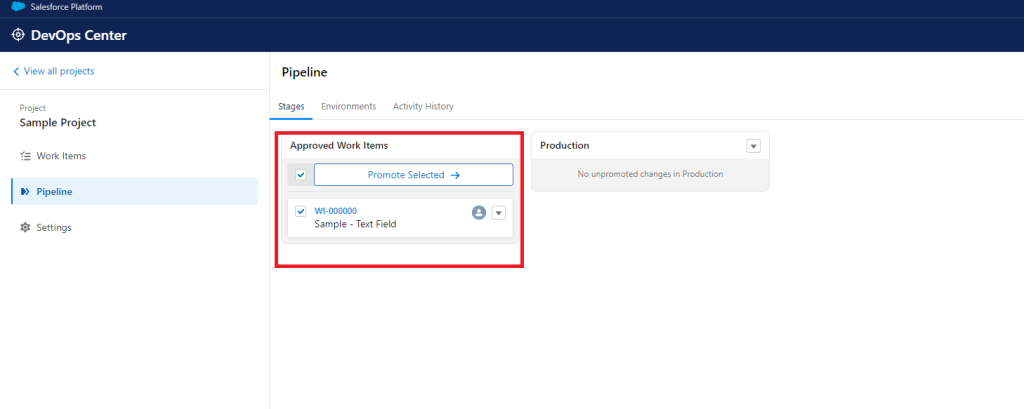Click the Sample - Text Field description

355,224
